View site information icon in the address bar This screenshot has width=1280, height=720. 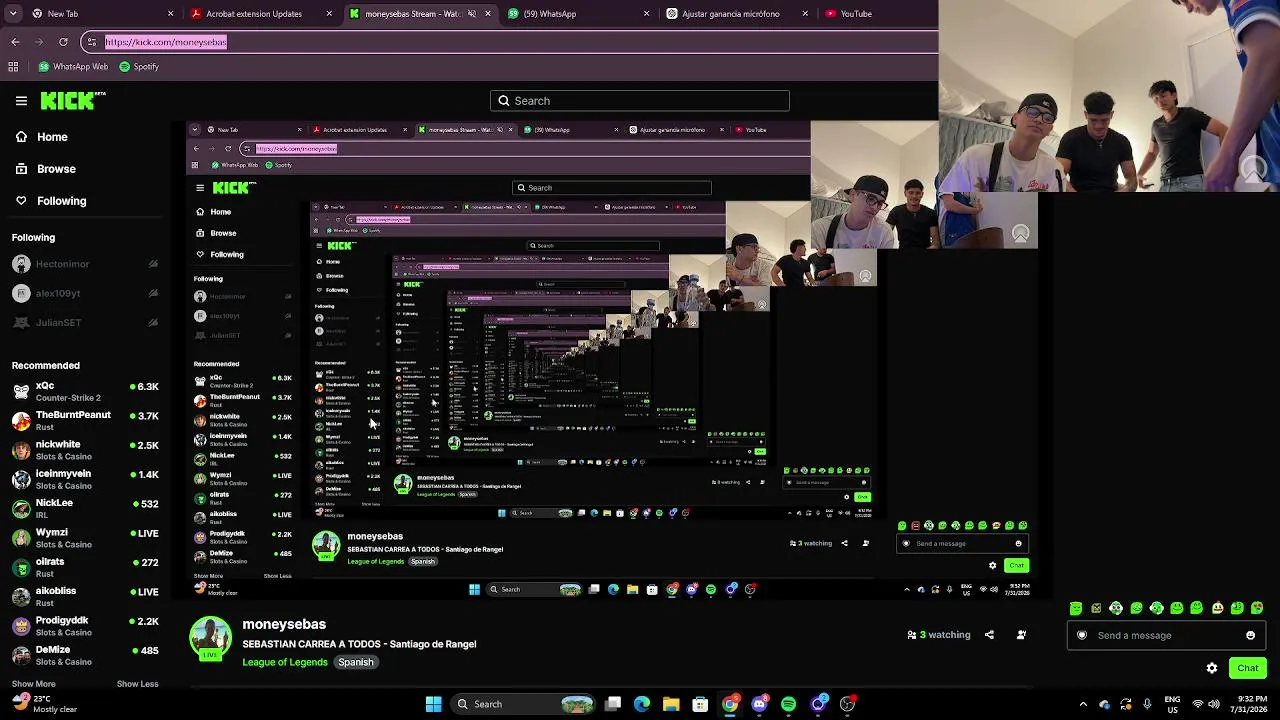tap(91, 42)
